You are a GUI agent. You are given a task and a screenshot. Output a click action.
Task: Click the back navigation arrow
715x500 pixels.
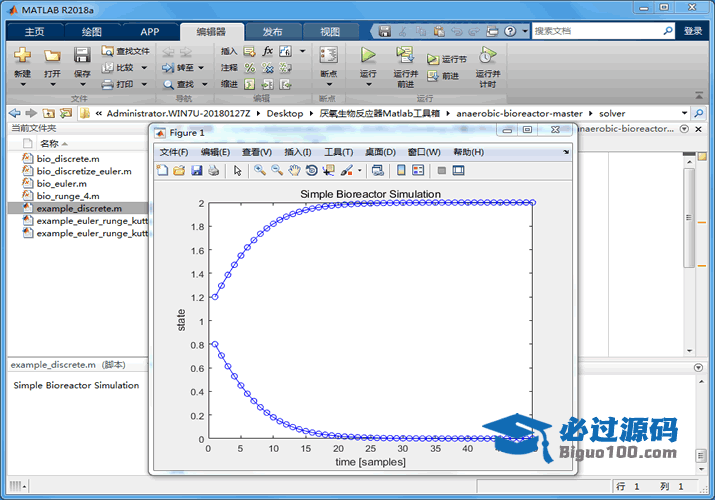(x=15, y=113)
